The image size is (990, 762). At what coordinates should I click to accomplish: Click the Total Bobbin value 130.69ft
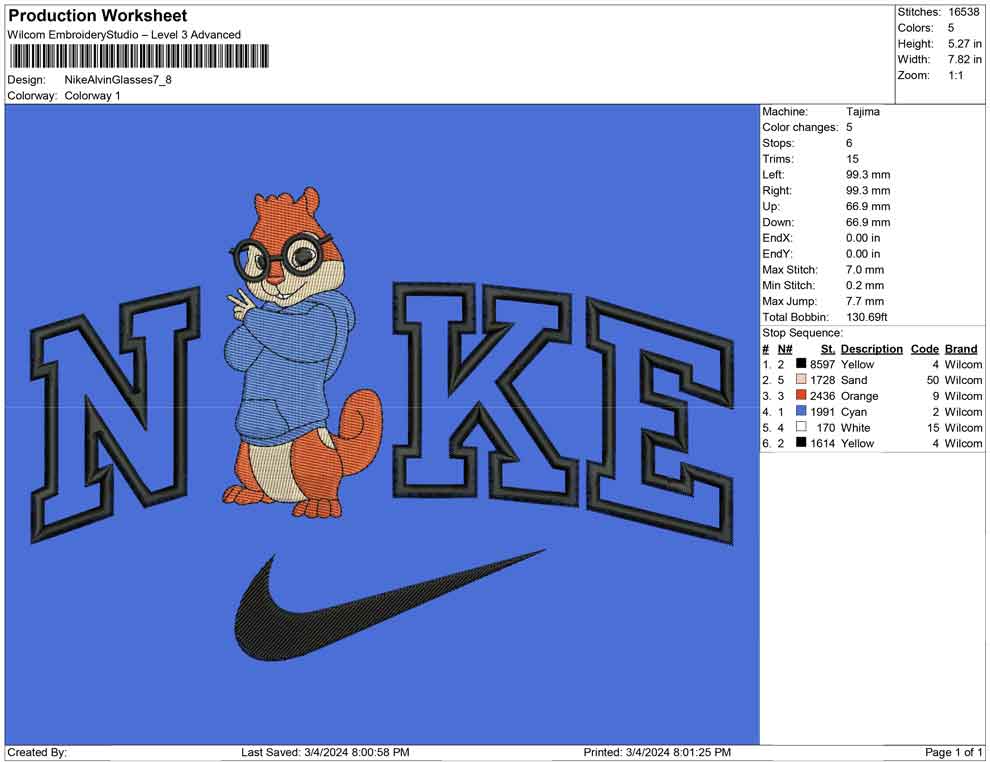click(x=866, y=316)
